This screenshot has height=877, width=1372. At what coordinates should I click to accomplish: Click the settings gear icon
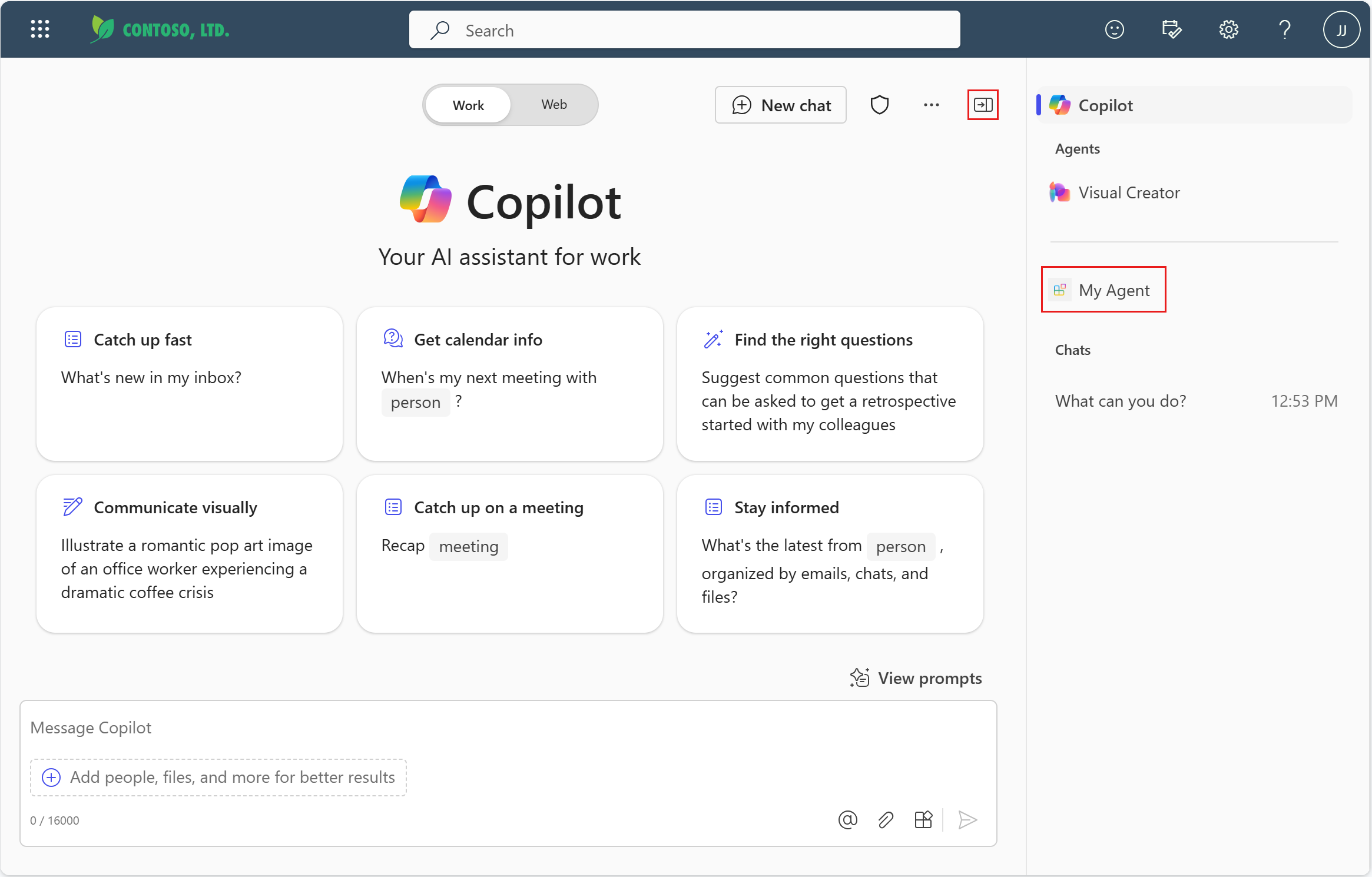pos(1228,29)
